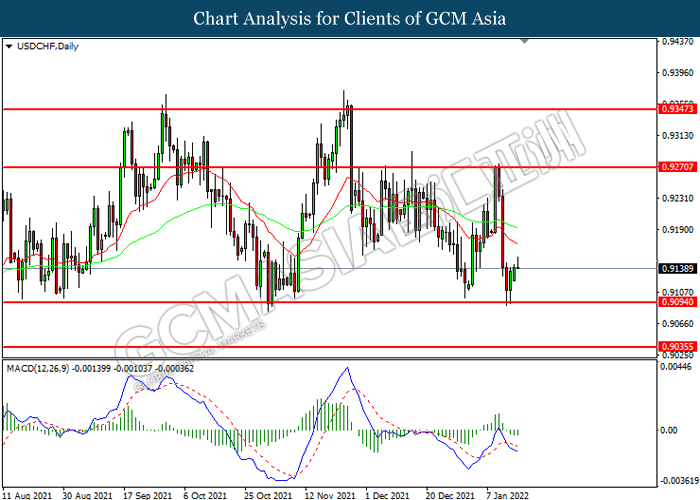Click the Chart Analysis for Clients of GCM Asia heading
The image size is (700, 500).
350,19
